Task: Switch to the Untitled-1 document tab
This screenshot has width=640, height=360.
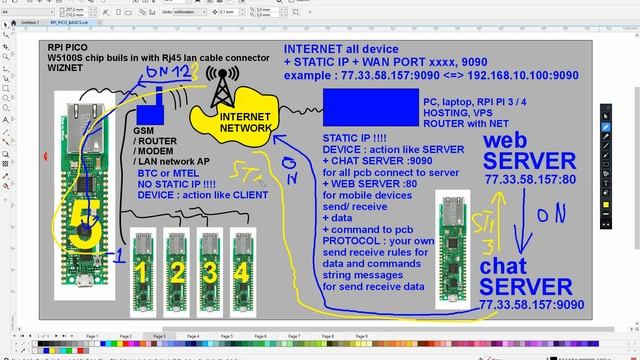Action: (30, 23)
